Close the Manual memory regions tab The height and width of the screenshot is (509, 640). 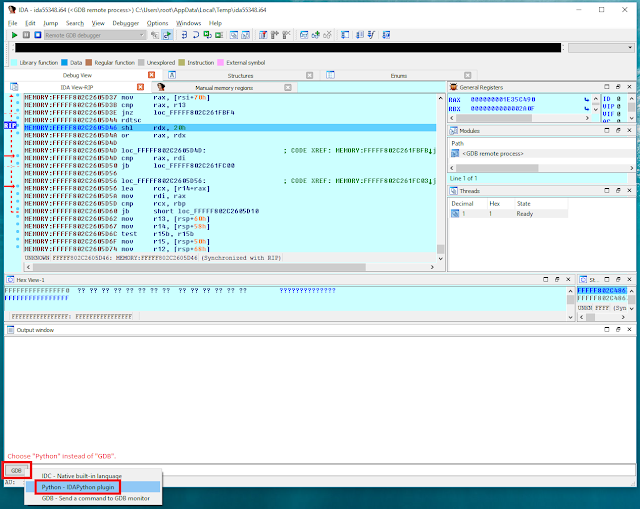pyautogui.click(x=288, y=87)
